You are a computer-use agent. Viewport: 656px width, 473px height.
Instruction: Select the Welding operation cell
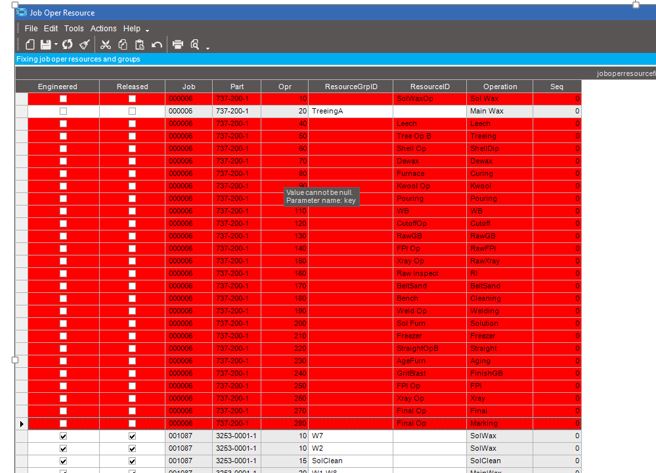tap(500, 311)
